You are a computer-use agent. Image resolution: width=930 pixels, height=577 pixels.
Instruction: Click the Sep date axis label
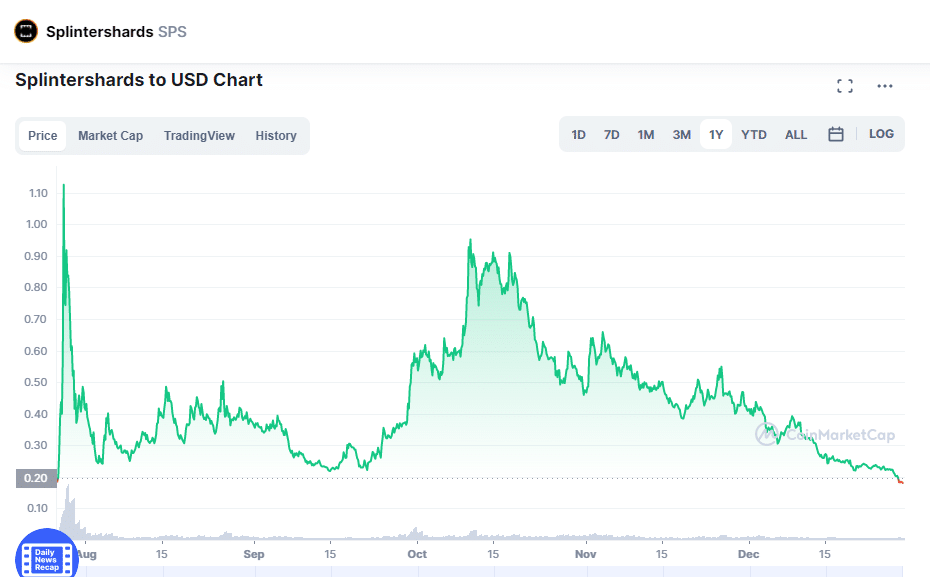(254, 554)
